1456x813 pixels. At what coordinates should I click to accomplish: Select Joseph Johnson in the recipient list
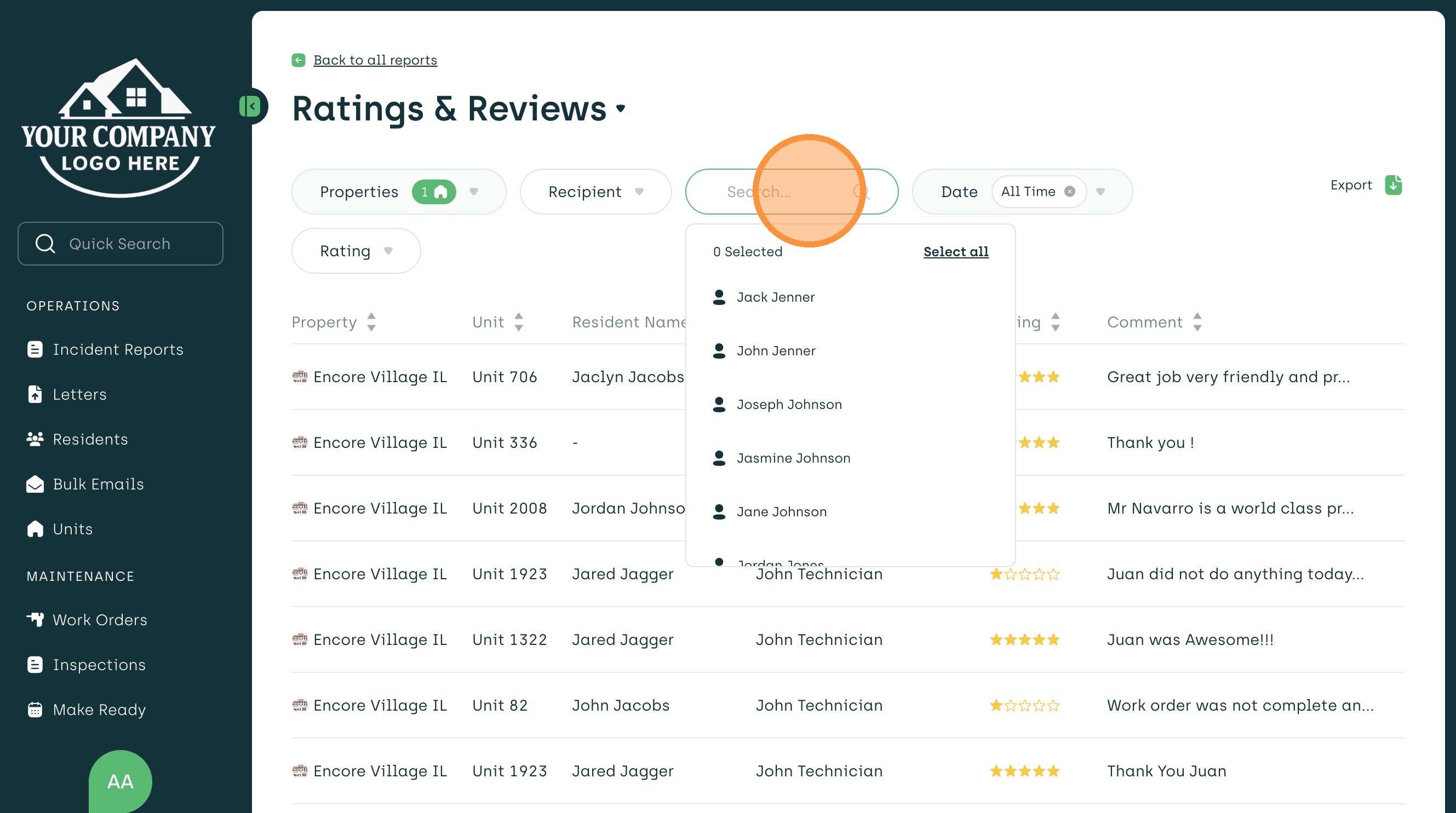point(788,405)
